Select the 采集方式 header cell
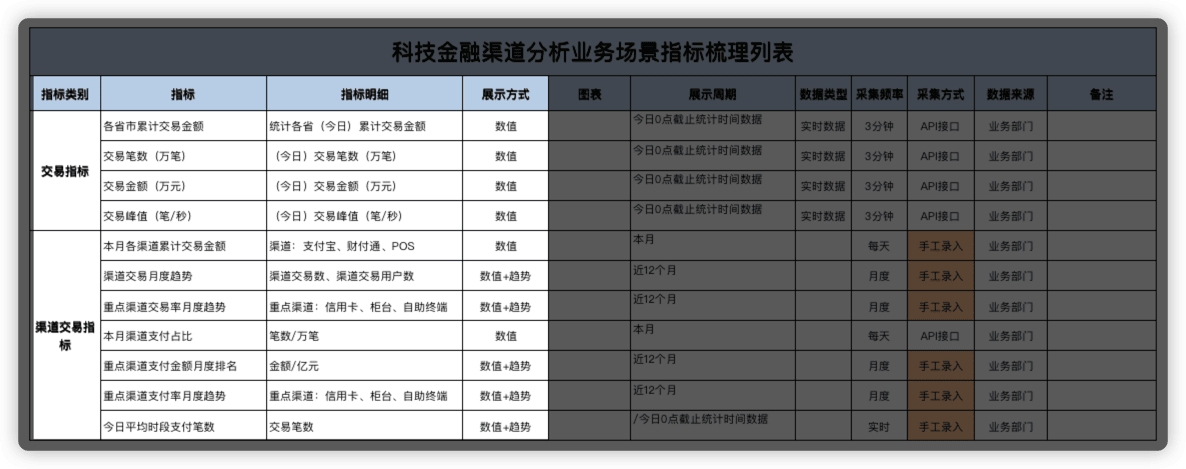 tap(941, 95)
